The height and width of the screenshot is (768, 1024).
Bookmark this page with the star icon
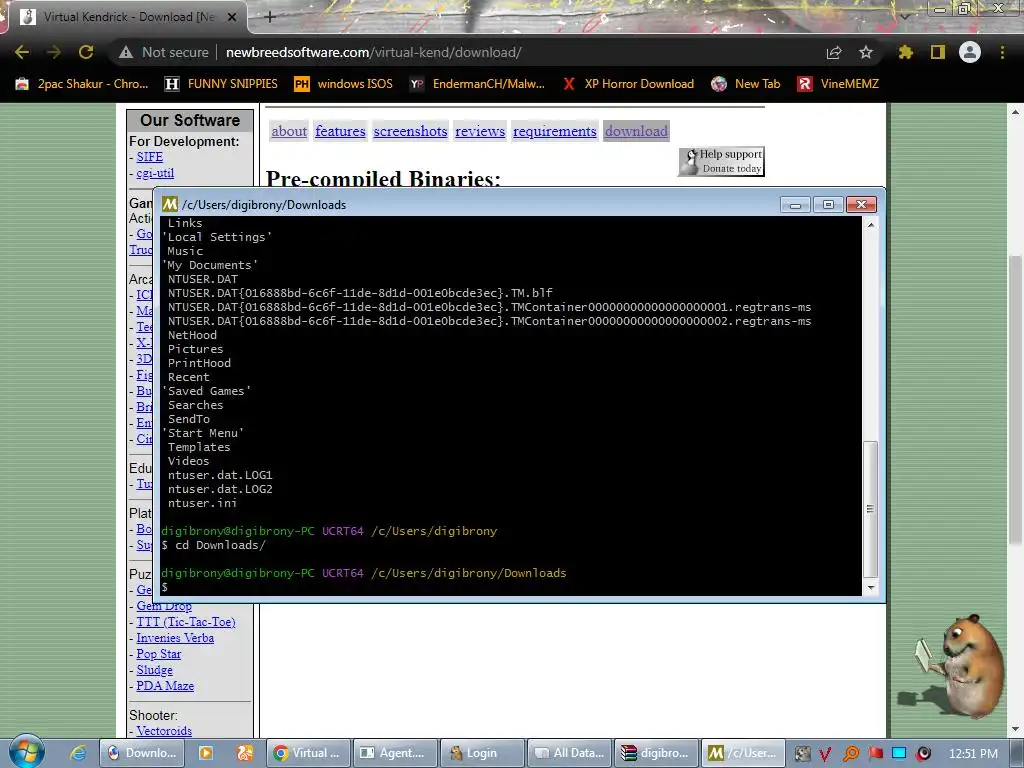[x=866, y=52]
